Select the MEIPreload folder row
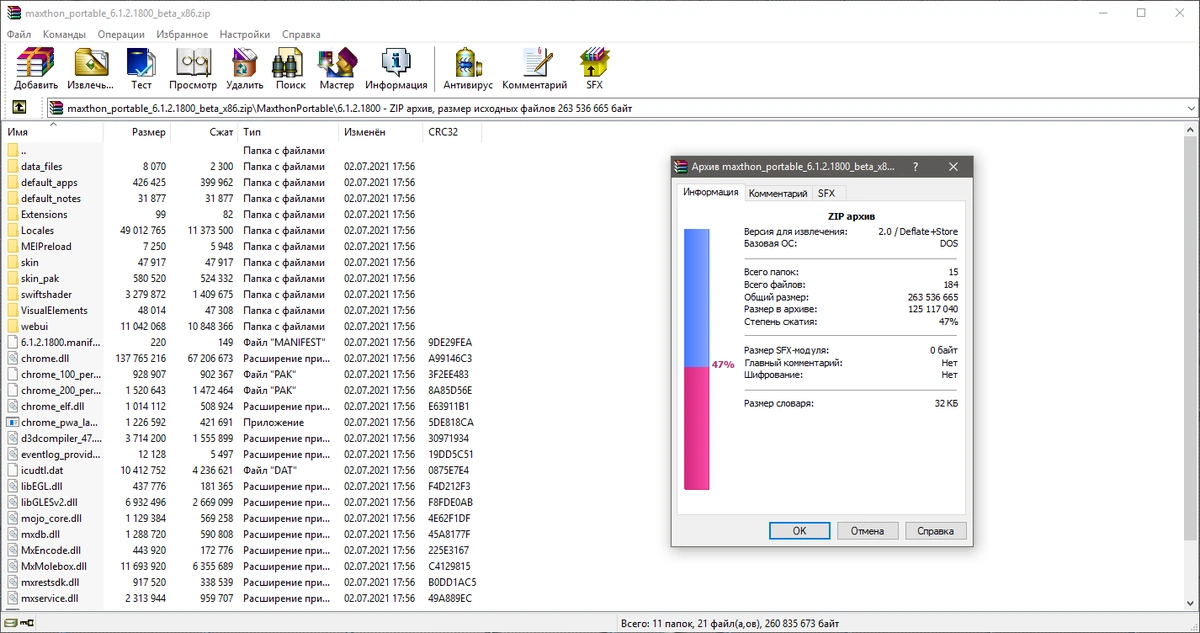 [241, 246]
